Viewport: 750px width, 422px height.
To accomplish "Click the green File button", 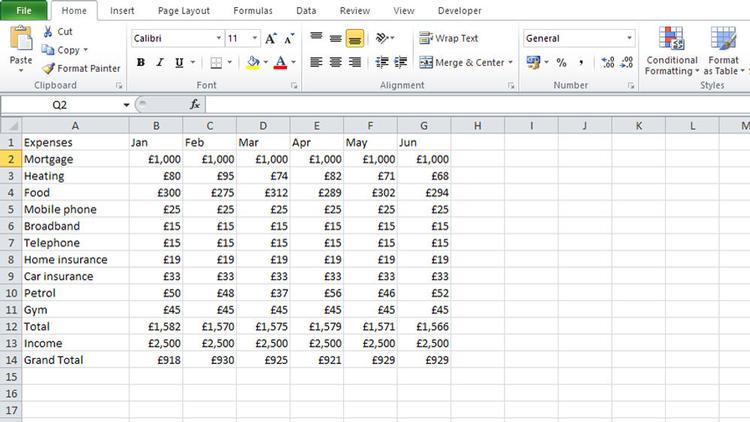I will click(23, 11).
